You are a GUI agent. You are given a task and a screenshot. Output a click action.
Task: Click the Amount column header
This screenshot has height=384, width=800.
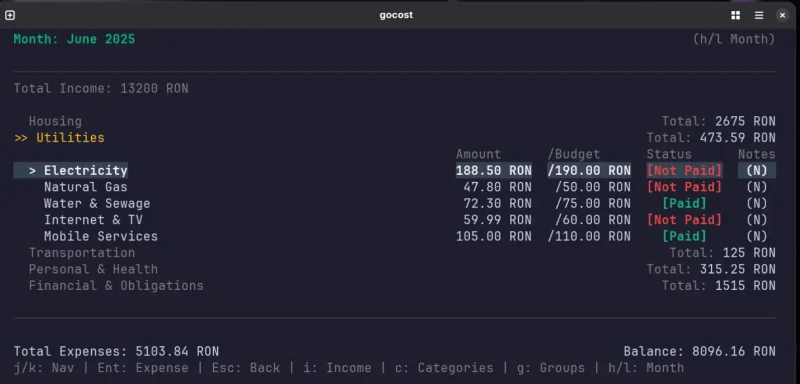click(x=479, y=154)
